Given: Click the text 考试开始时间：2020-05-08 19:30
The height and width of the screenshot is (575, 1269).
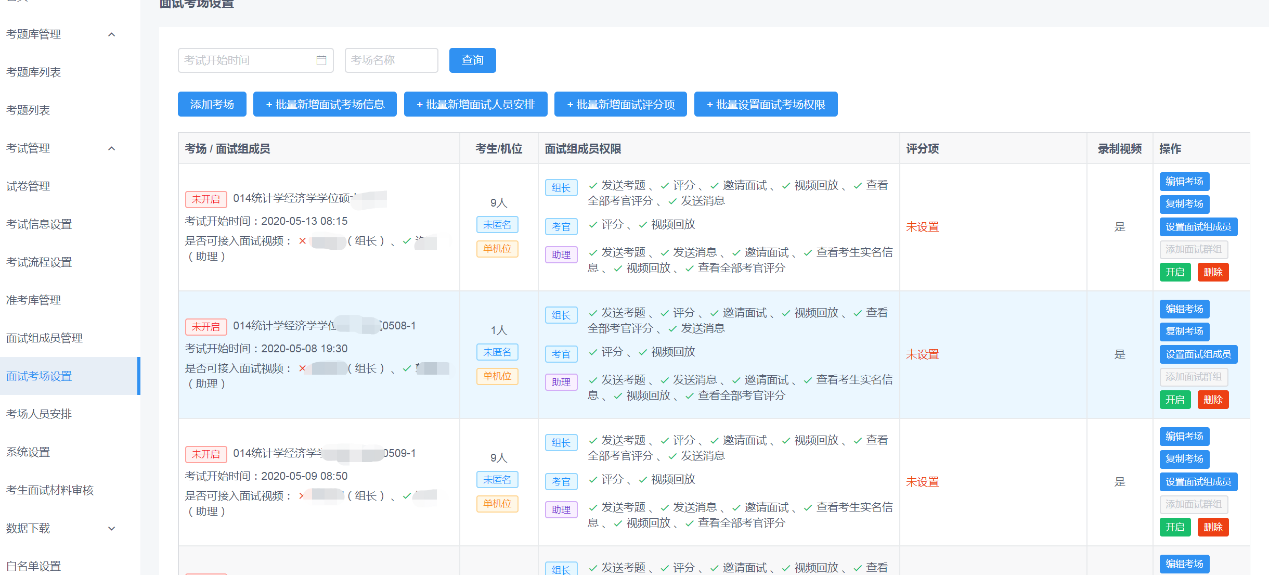Looking at the screenshot, I should click(x=266, y=348).
